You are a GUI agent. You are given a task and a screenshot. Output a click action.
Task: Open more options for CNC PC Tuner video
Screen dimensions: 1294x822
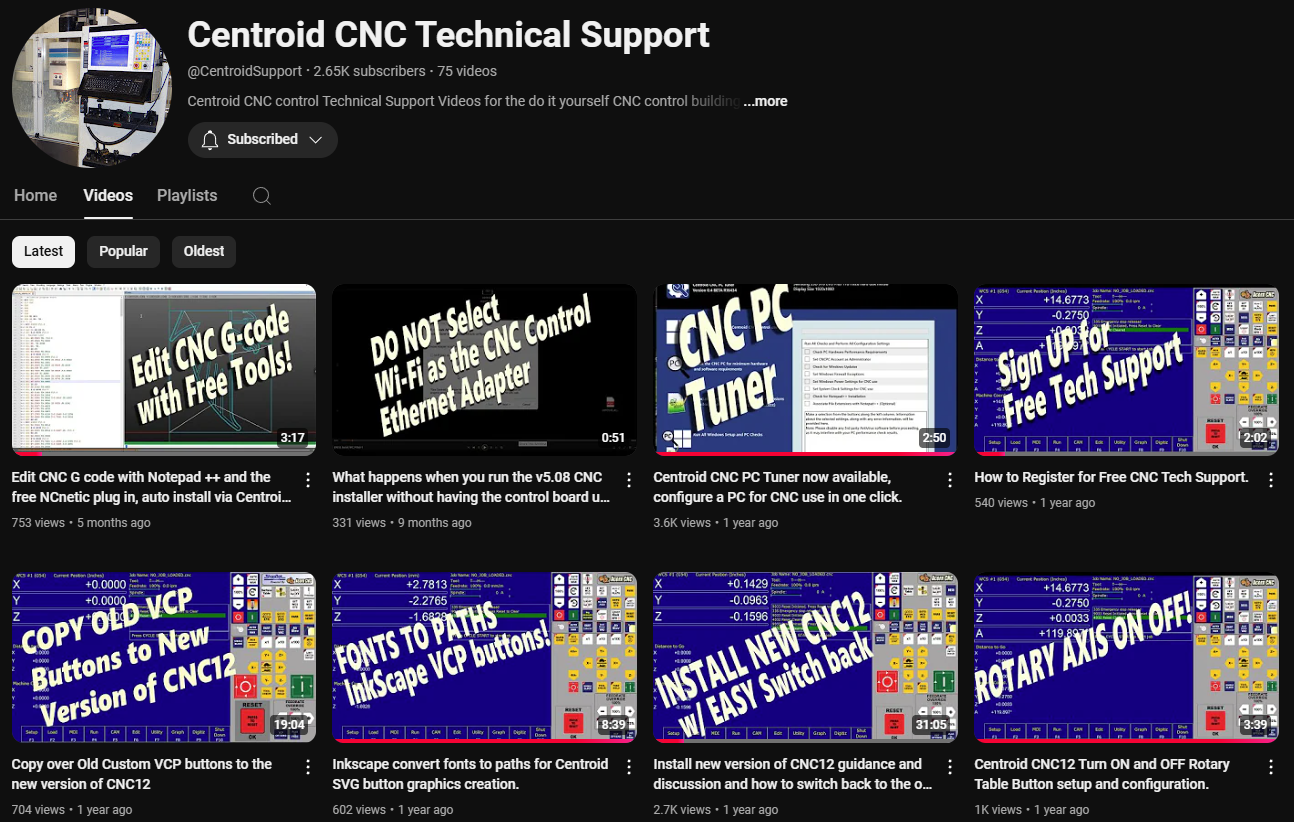tap(950, 480)
